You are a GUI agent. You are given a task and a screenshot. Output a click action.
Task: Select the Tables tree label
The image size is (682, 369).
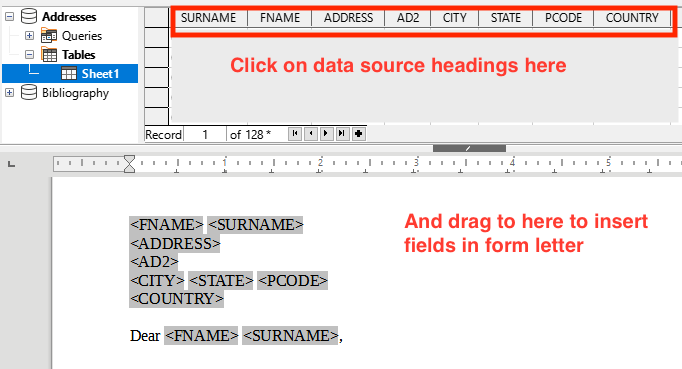(x=78, y=55)
